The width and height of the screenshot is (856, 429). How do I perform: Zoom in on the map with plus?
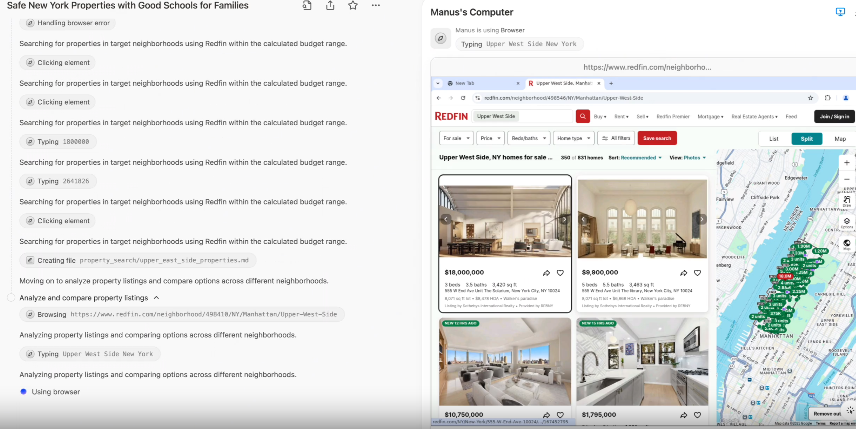(847, 162)
